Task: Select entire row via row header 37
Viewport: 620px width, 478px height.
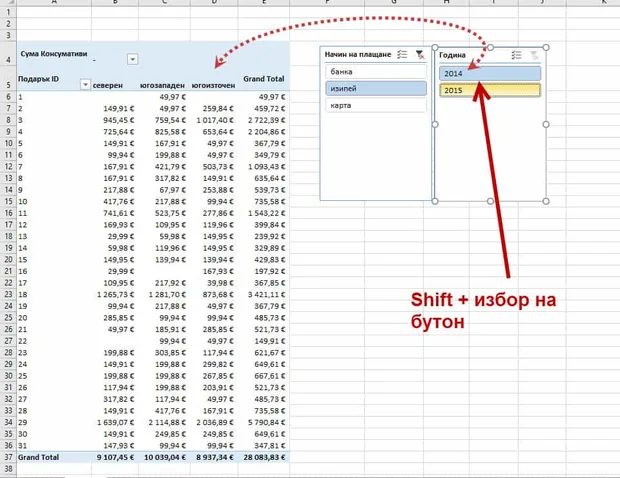Action: pyautogui.click(x=8, y=457)
